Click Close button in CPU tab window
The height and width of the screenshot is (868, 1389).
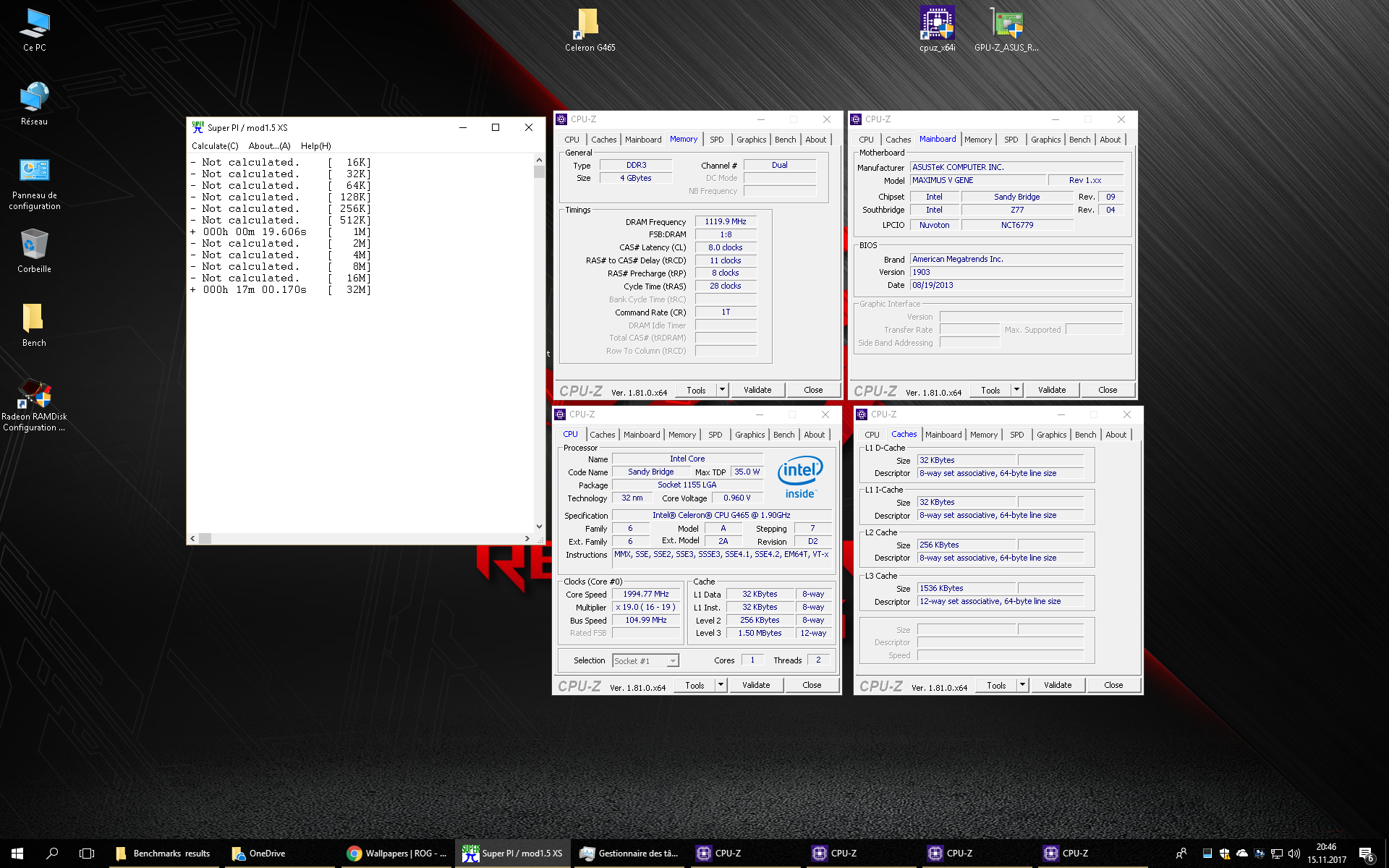(x=812, y=685)
